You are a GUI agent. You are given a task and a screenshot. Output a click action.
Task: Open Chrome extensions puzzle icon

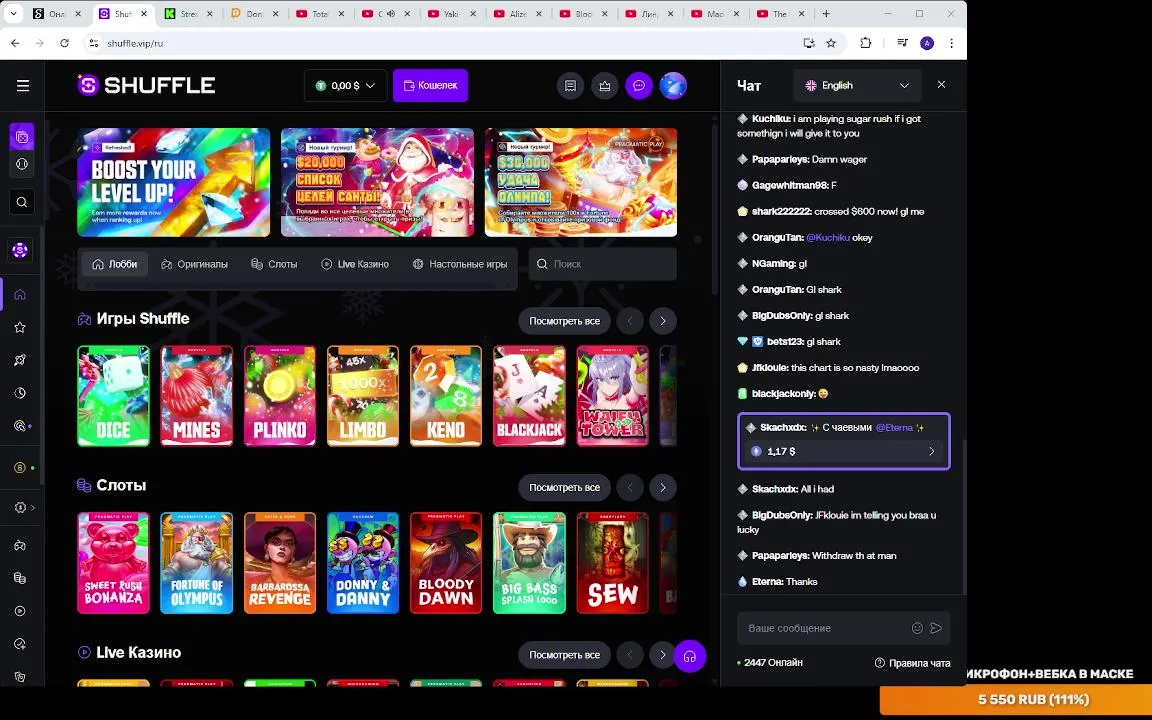(x=865, y=43)
